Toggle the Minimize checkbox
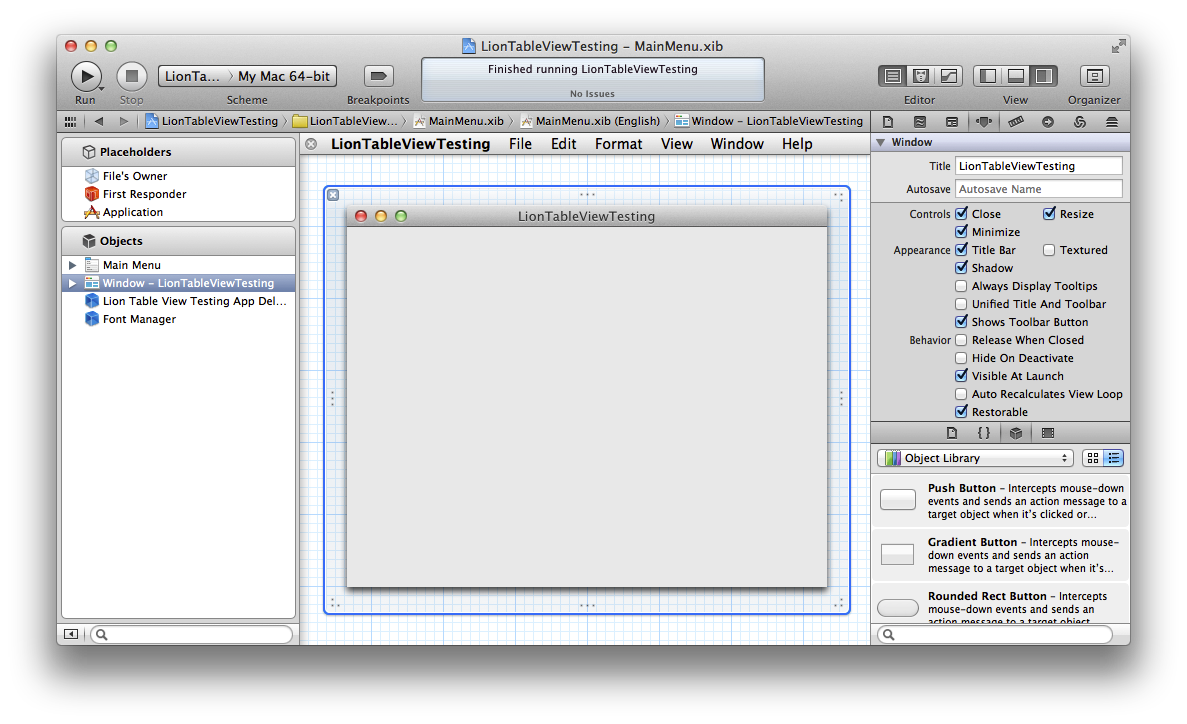The width and height of the screenshot is (1187, 724). tap(961, 232)
